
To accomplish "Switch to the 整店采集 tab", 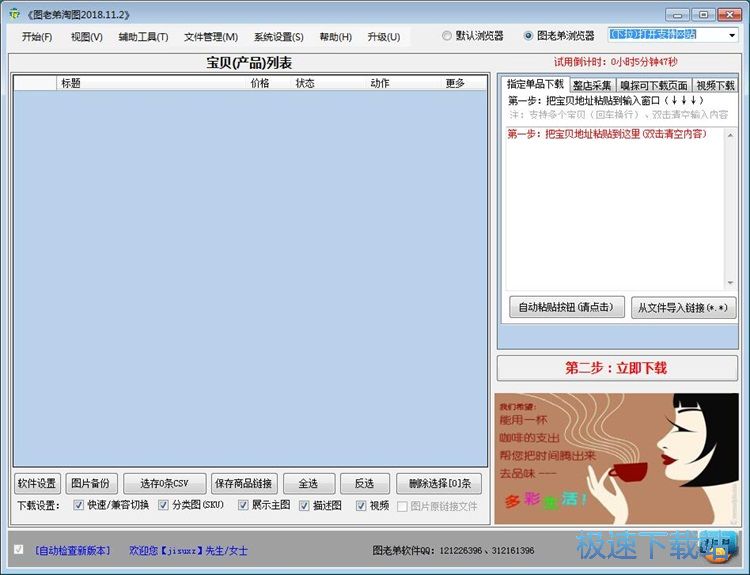I will [592, 85].
